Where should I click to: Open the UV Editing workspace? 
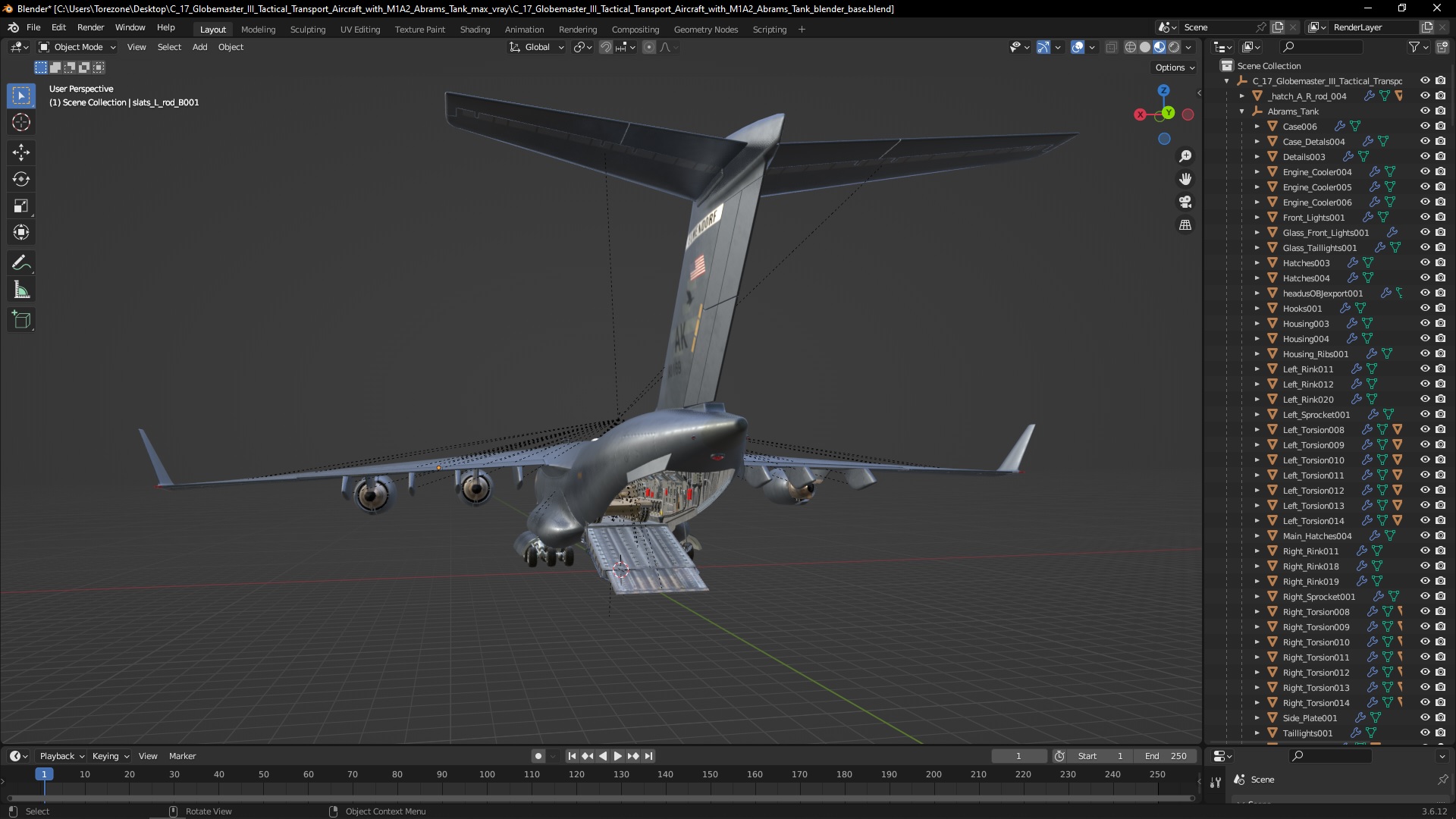(x=360, y=30)
